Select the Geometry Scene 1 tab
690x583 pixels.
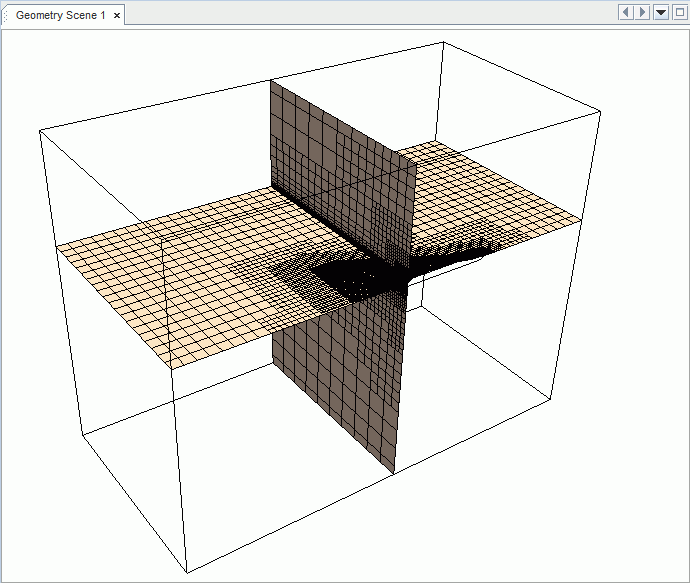pos(60,16)
